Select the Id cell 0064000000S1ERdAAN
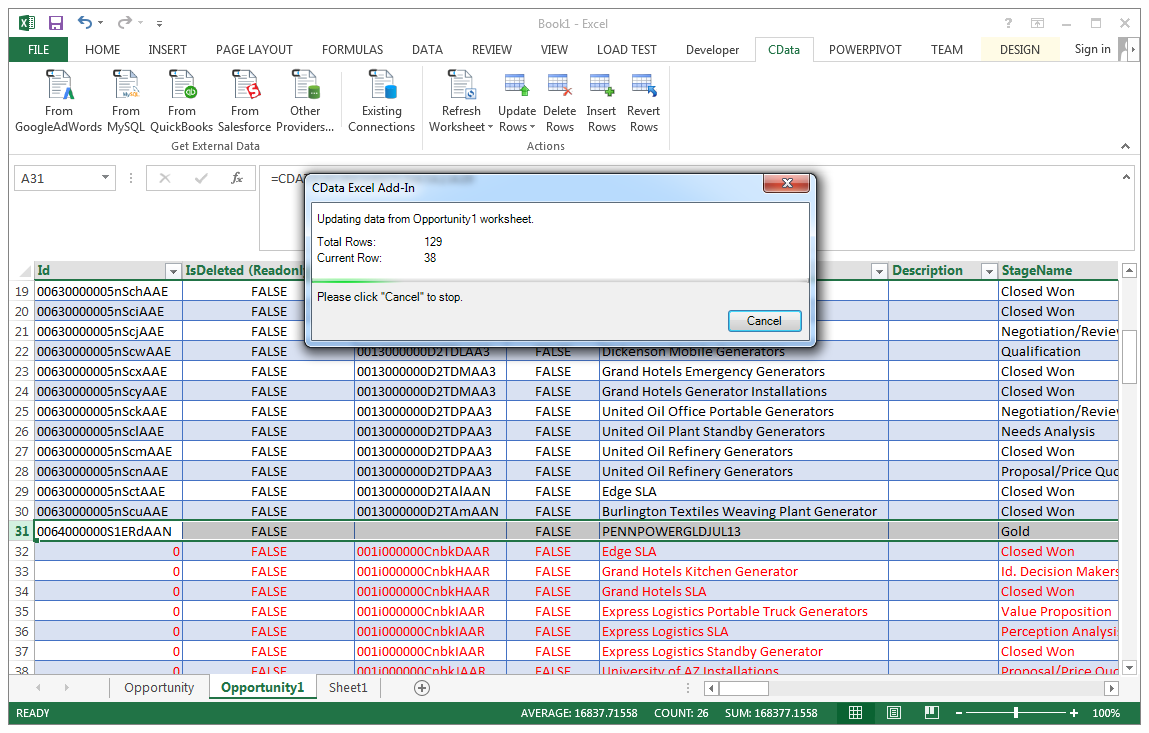Image resolution: width=1149 pixels, height=733 pixels. pyautogui.click(x=108, y=531)
